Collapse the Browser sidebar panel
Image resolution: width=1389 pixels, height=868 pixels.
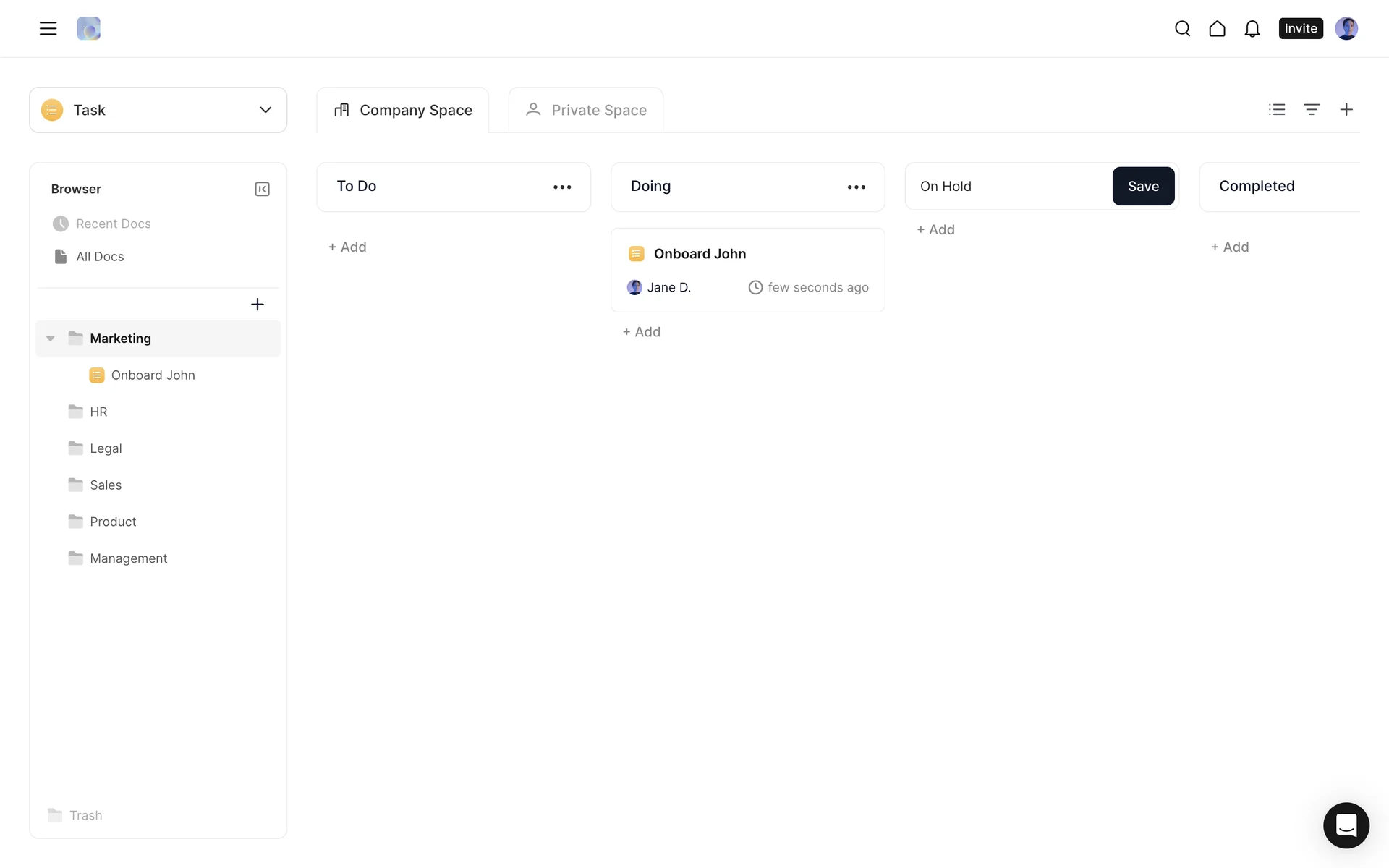coord(262,189)
